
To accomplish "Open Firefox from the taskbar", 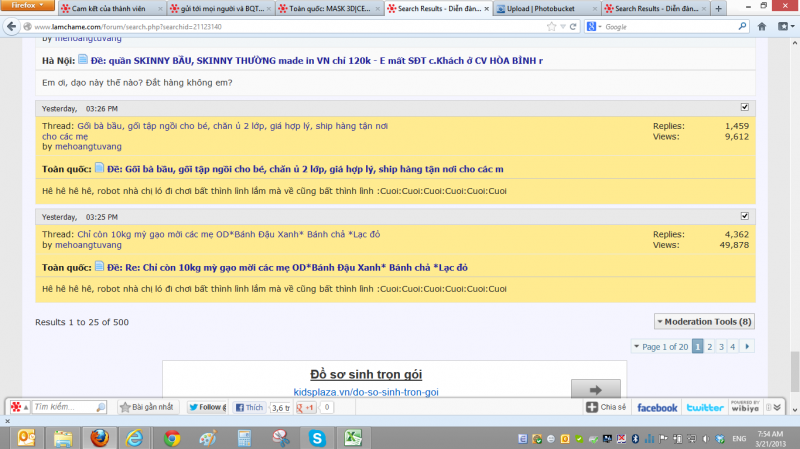I will pos(98,437).
